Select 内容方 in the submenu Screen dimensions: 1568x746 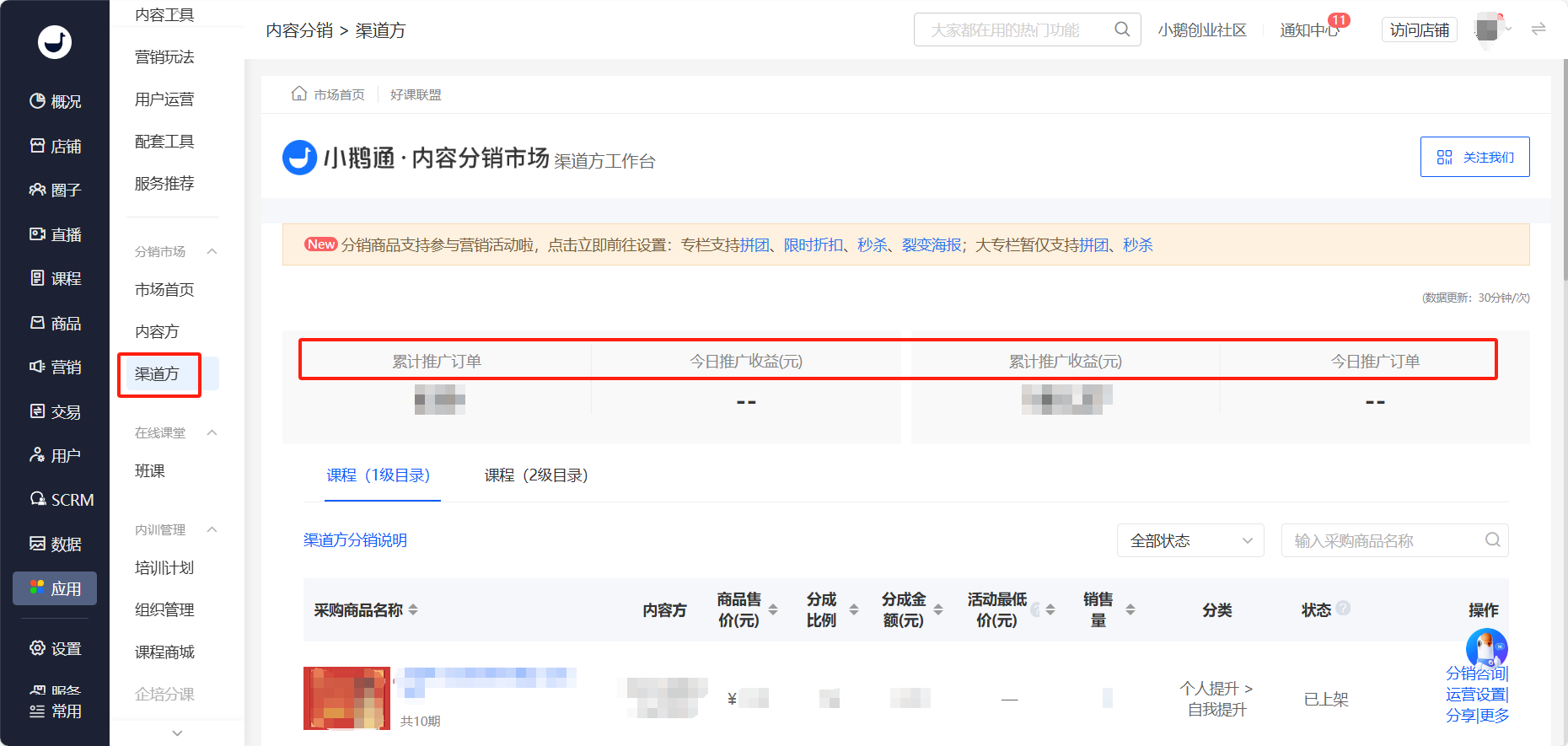pos(157,331)
